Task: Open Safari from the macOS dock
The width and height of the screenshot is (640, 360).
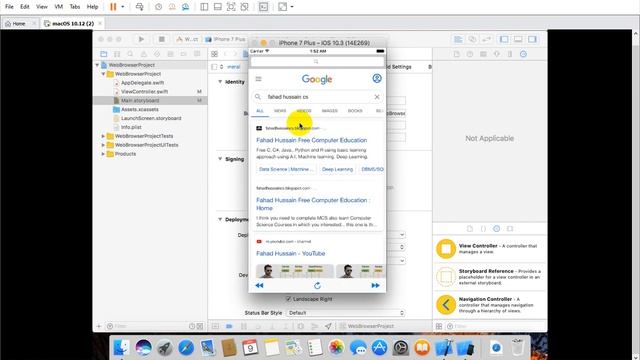Action: [186, 348]
